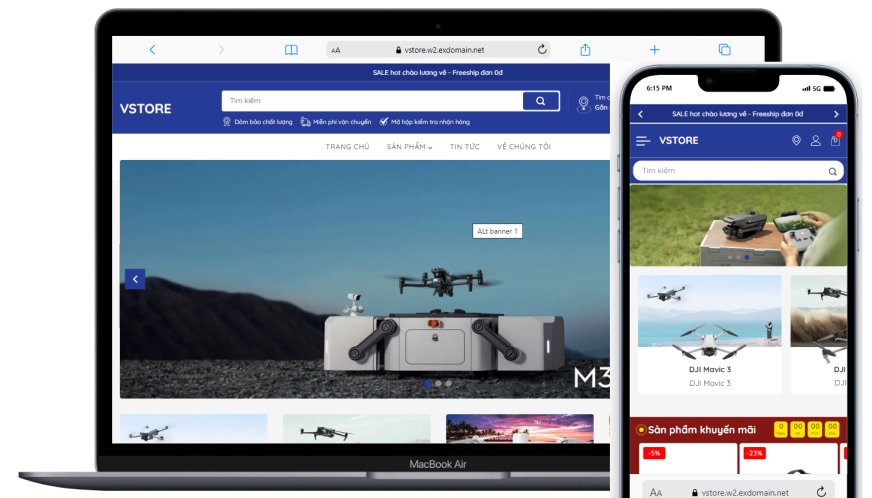Select the second carousel dot on desktop banner
Screen dimensions: 872x498
tap(438, 383)
